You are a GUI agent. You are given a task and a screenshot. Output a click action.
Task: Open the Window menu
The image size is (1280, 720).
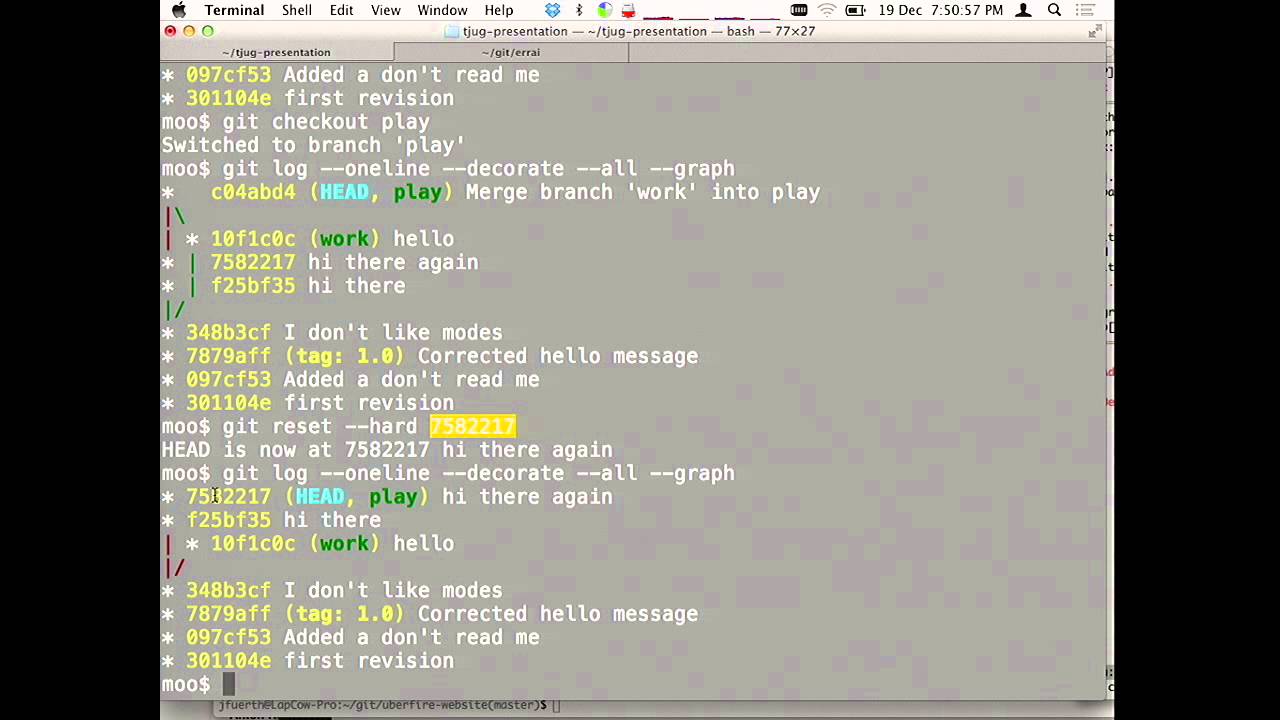point(442,10)
